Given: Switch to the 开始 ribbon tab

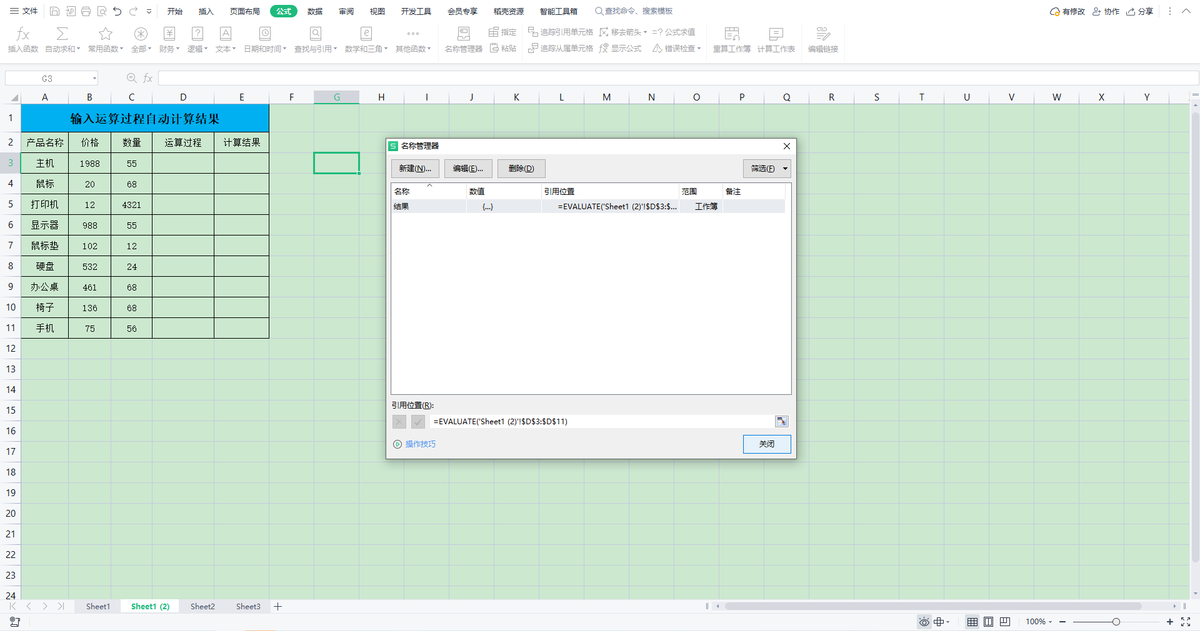Looking at the screenshot, I should [175, 11].
